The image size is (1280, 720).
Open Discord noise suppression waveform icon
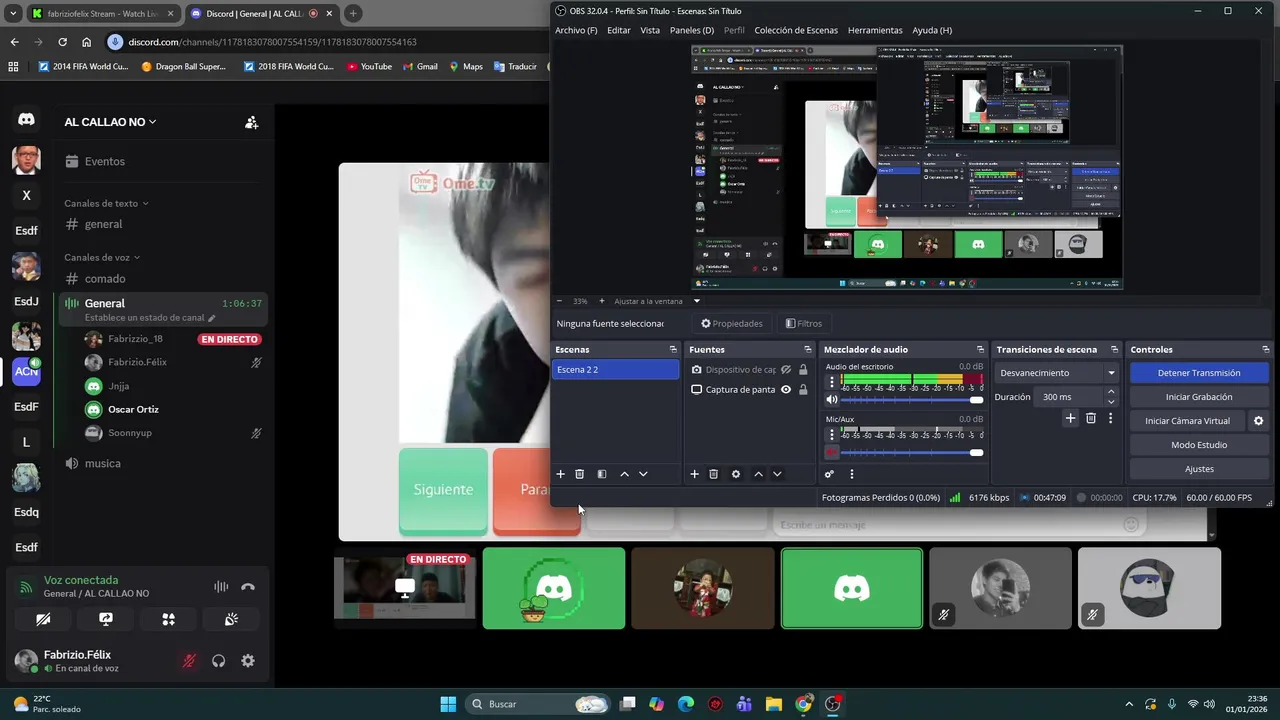point(221,587)
